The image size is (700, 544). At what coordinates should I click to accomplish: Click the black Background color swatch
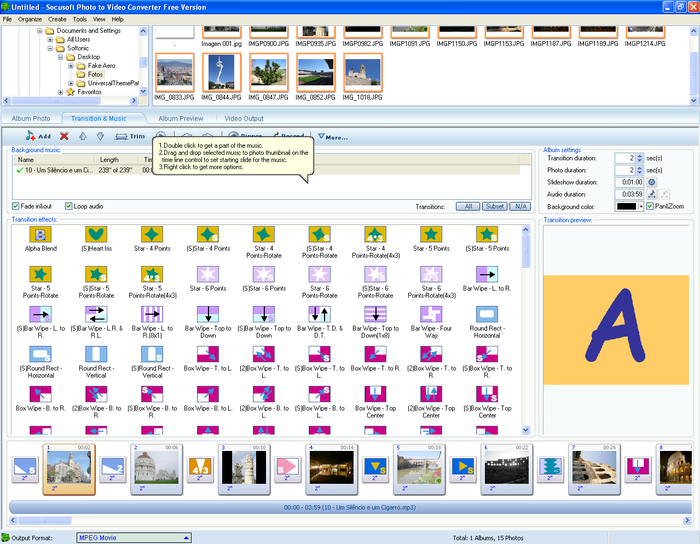pyautogui.click(x=626, y=206)
